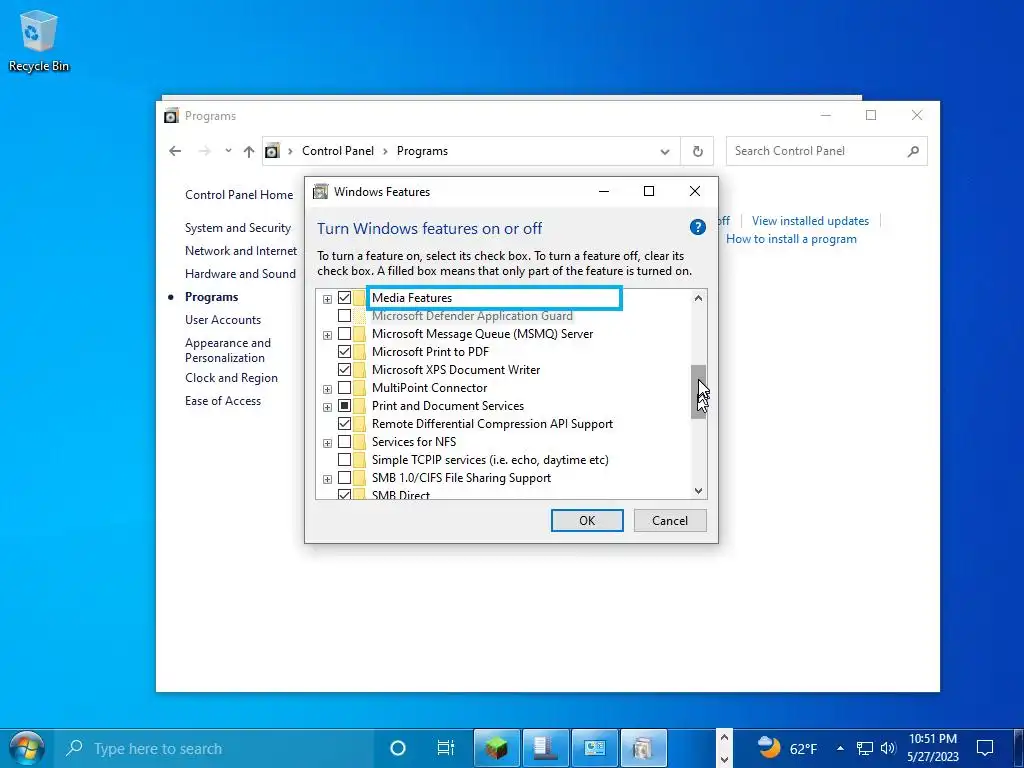Click the Microsoft Print to PDF folder icon
The image size is (1024, 768).
click(x=360, y=351)
